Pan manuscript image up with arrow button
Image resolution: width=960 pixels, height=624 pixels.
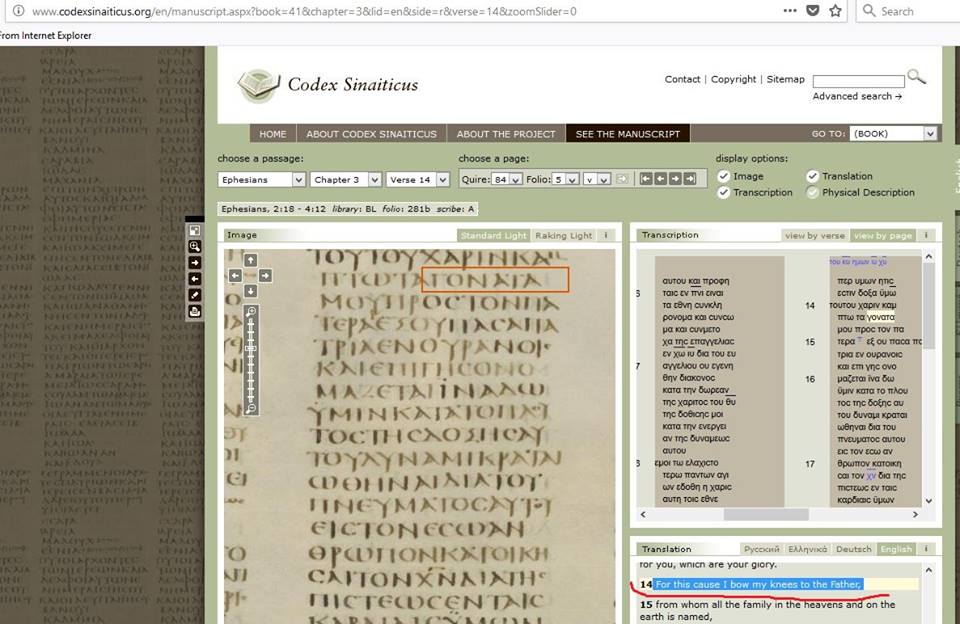tap(250, 259)
